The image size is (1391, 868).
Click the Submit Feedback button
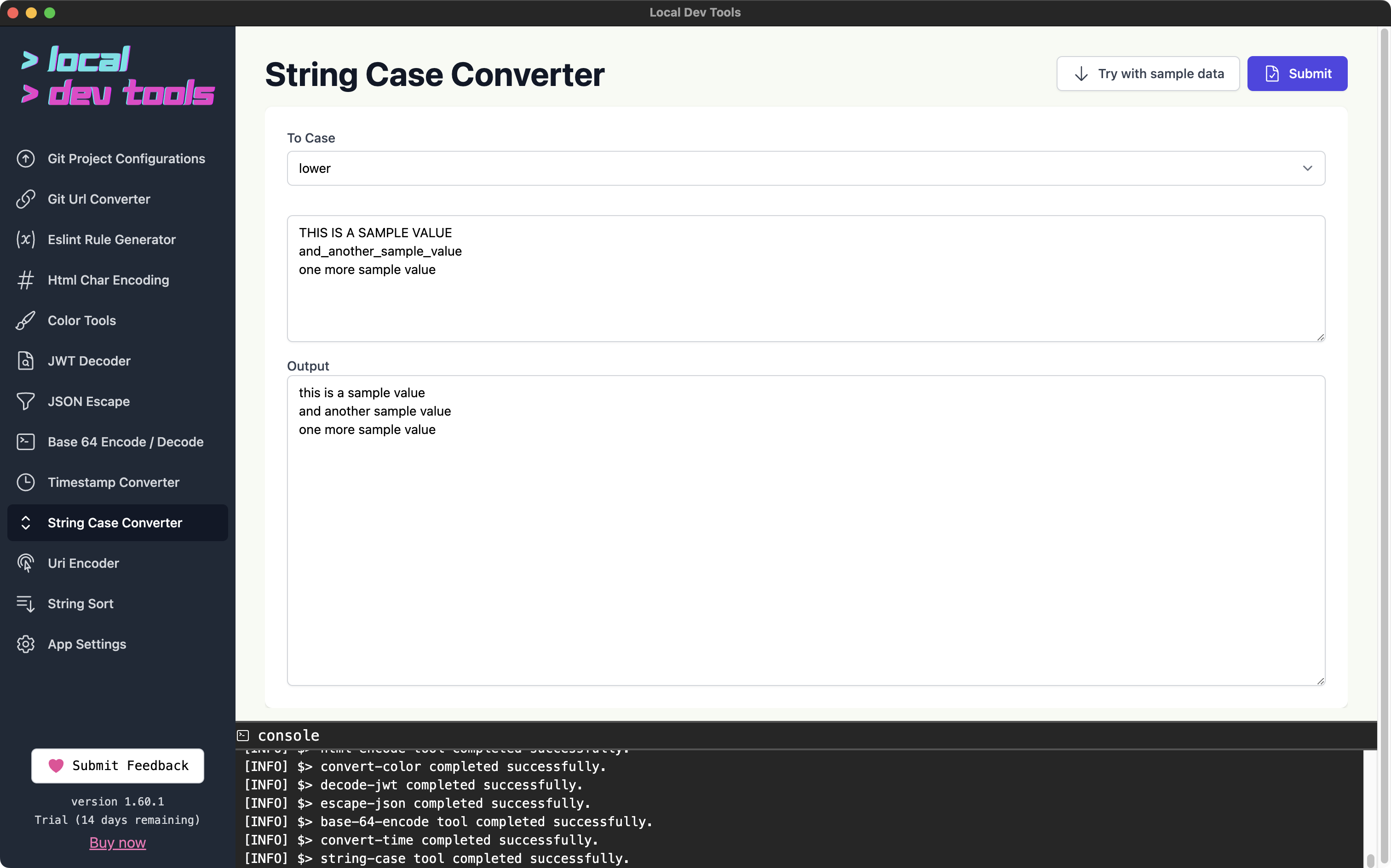(x=118, y=766)
